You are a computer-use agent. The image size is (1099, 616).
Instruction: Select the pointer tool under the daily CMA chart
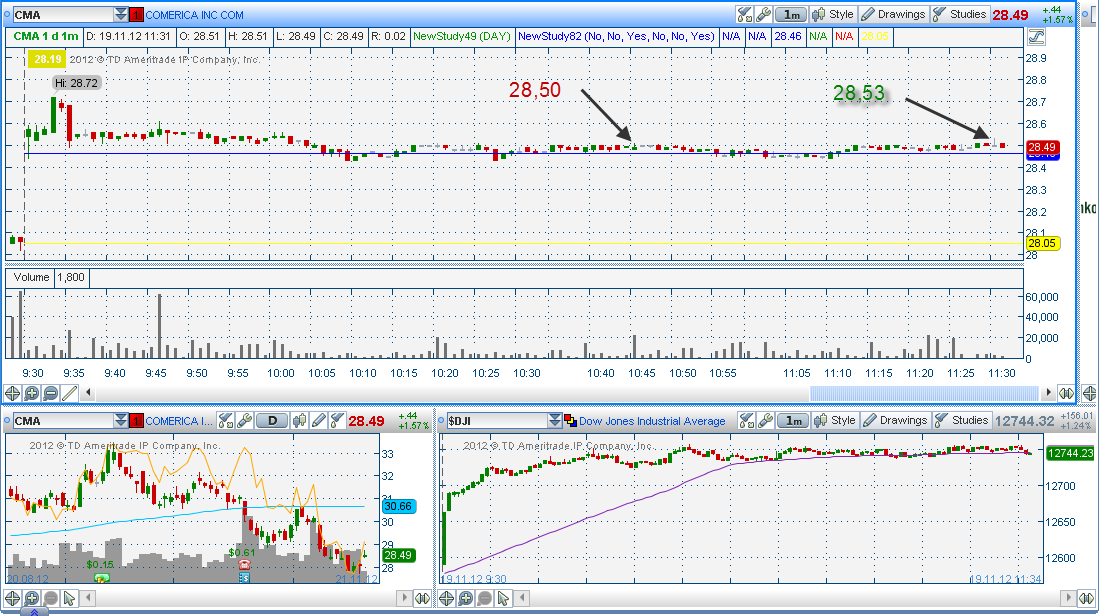(69, 598)
